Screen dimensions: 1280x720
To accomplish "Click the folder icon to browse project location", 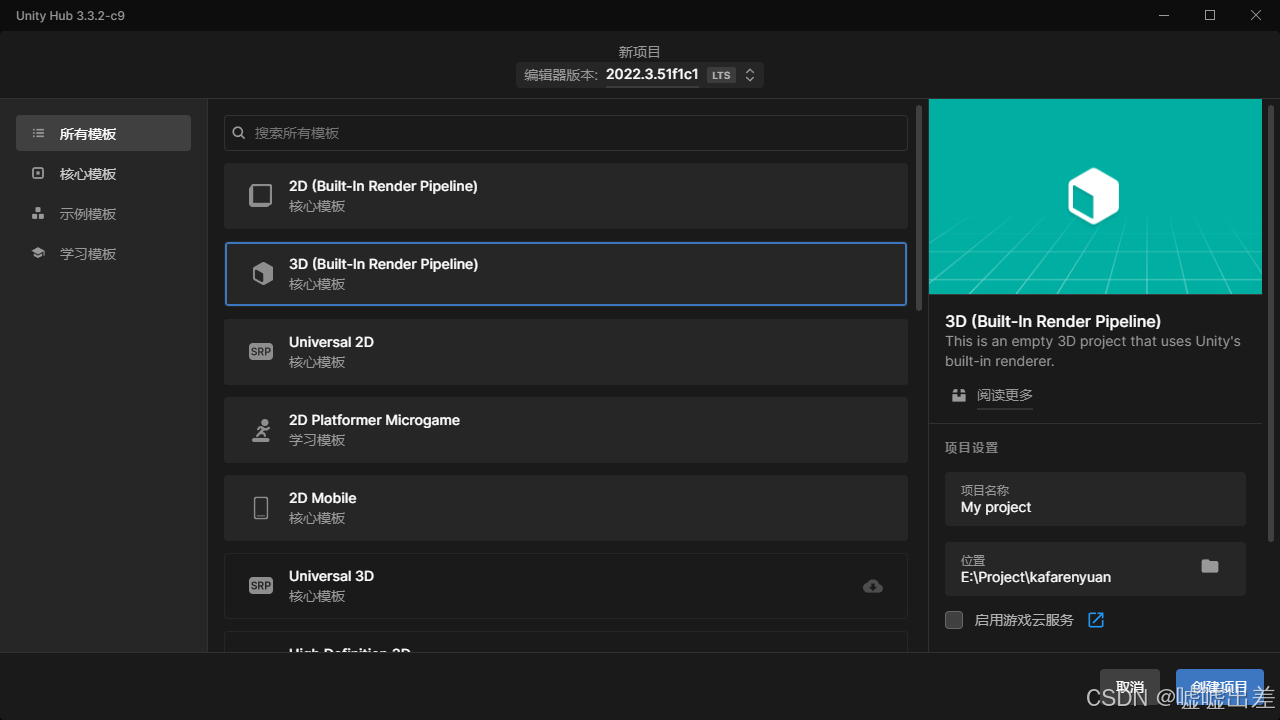I will coord(1210,566).
